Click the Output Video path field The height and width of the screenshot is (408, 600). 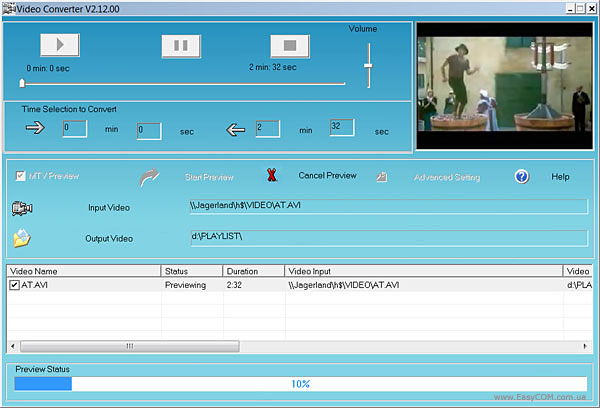point(385,238)
